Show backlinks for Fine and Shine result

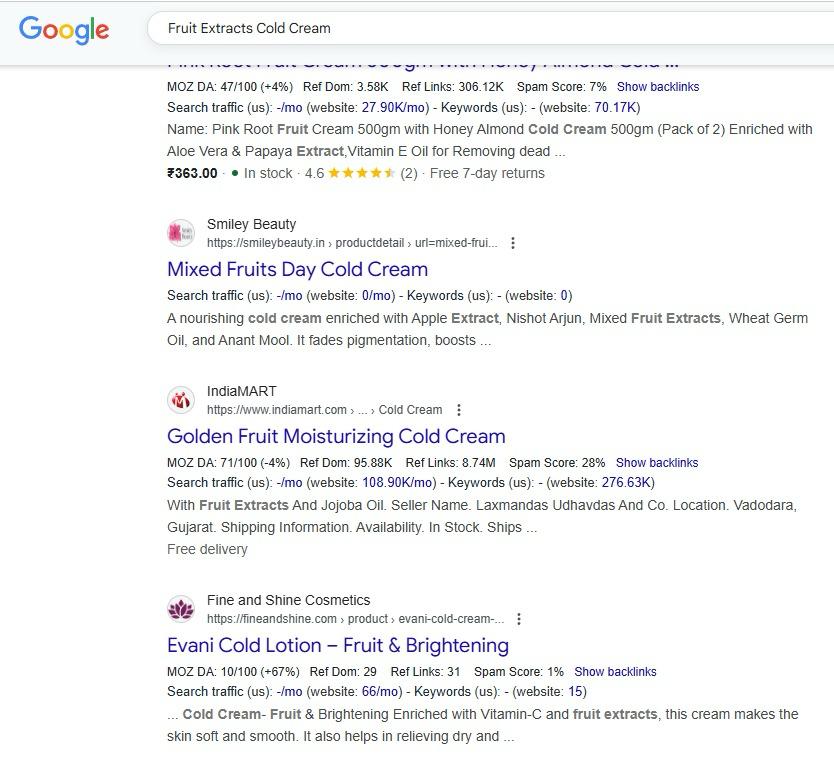click(615, 672)
